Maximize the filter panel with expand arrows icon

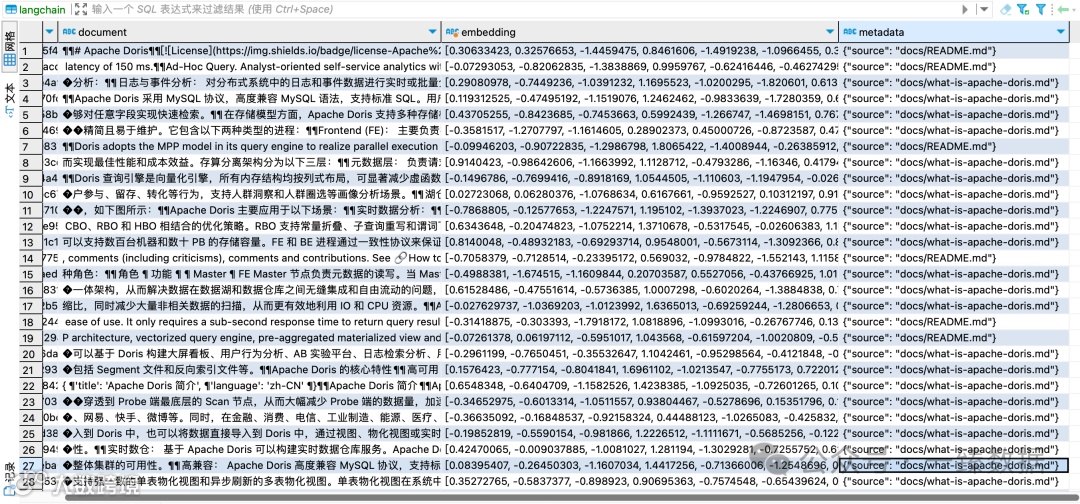[x=80, y=9]
